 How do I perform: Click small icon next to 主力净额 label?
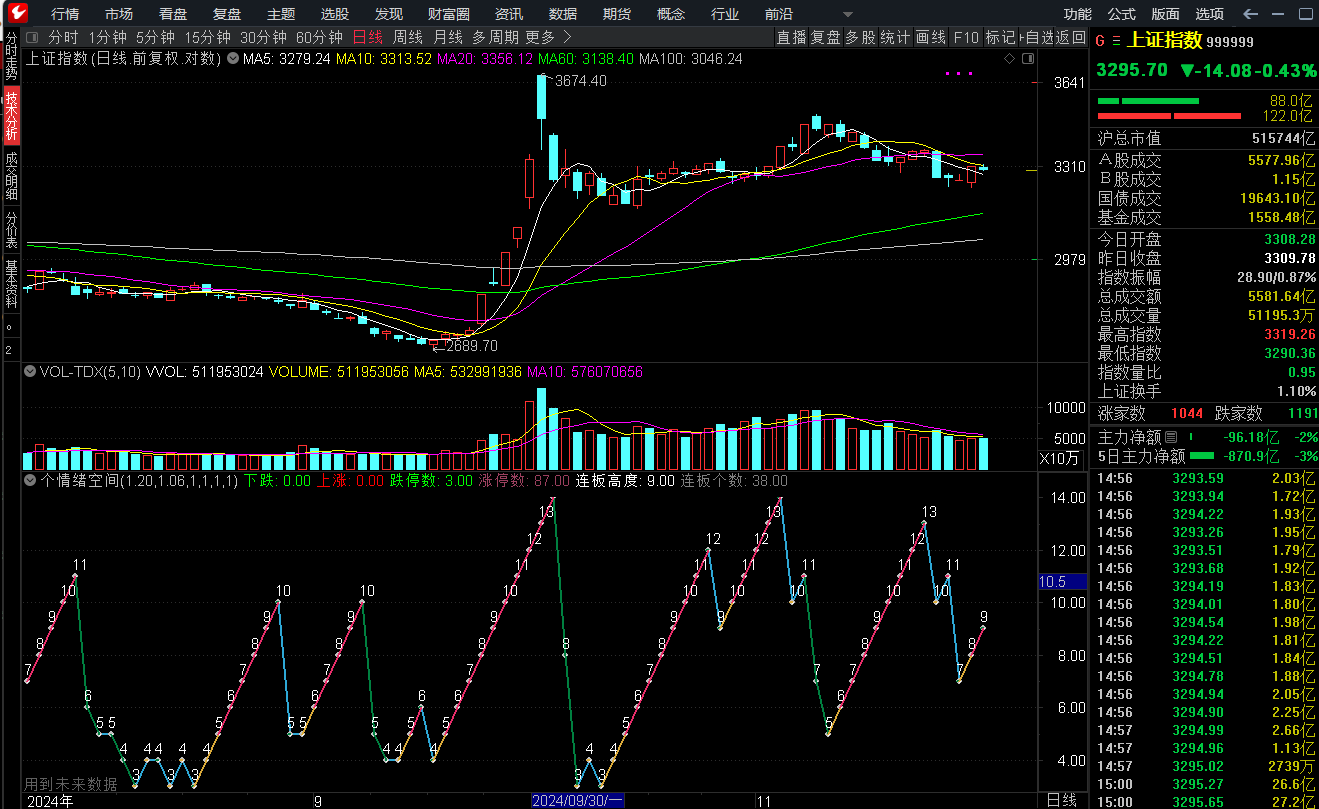(x=1170, y=437)
